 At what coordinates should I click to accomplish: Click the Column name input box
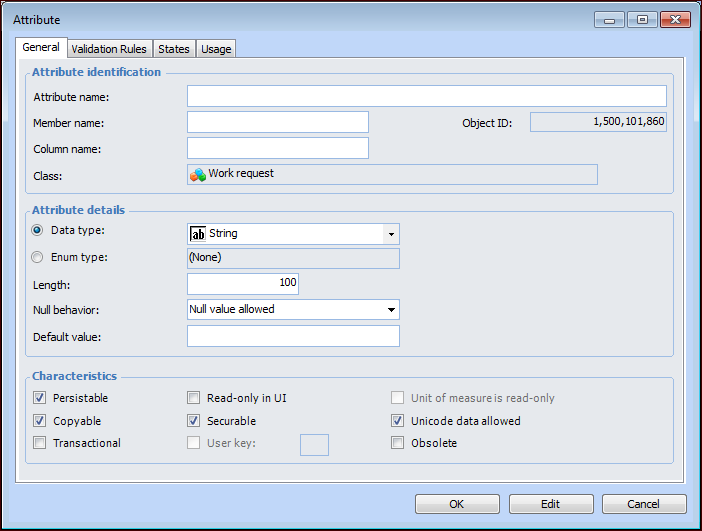coord(278,148)
